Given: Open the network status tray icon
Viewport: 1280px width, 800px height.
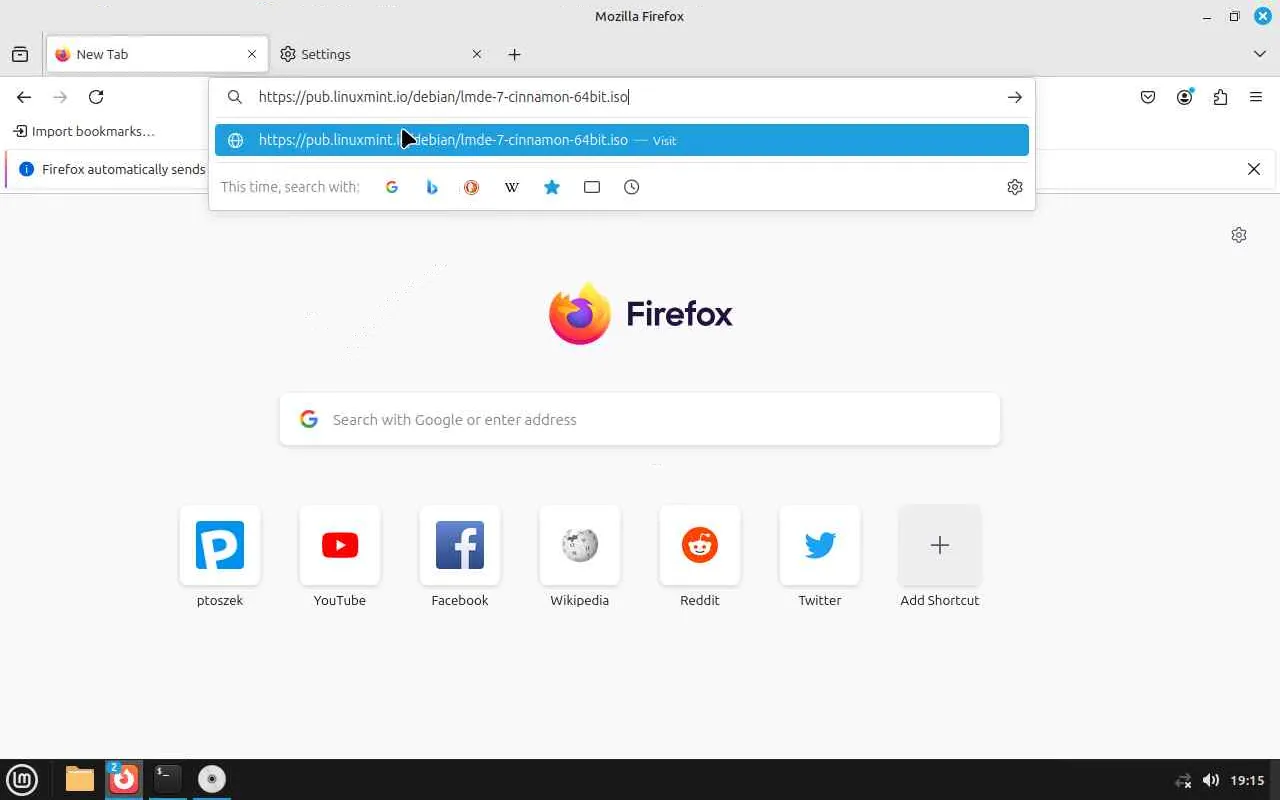Looking at the screenshot, I should click(x=1183, y=780).
